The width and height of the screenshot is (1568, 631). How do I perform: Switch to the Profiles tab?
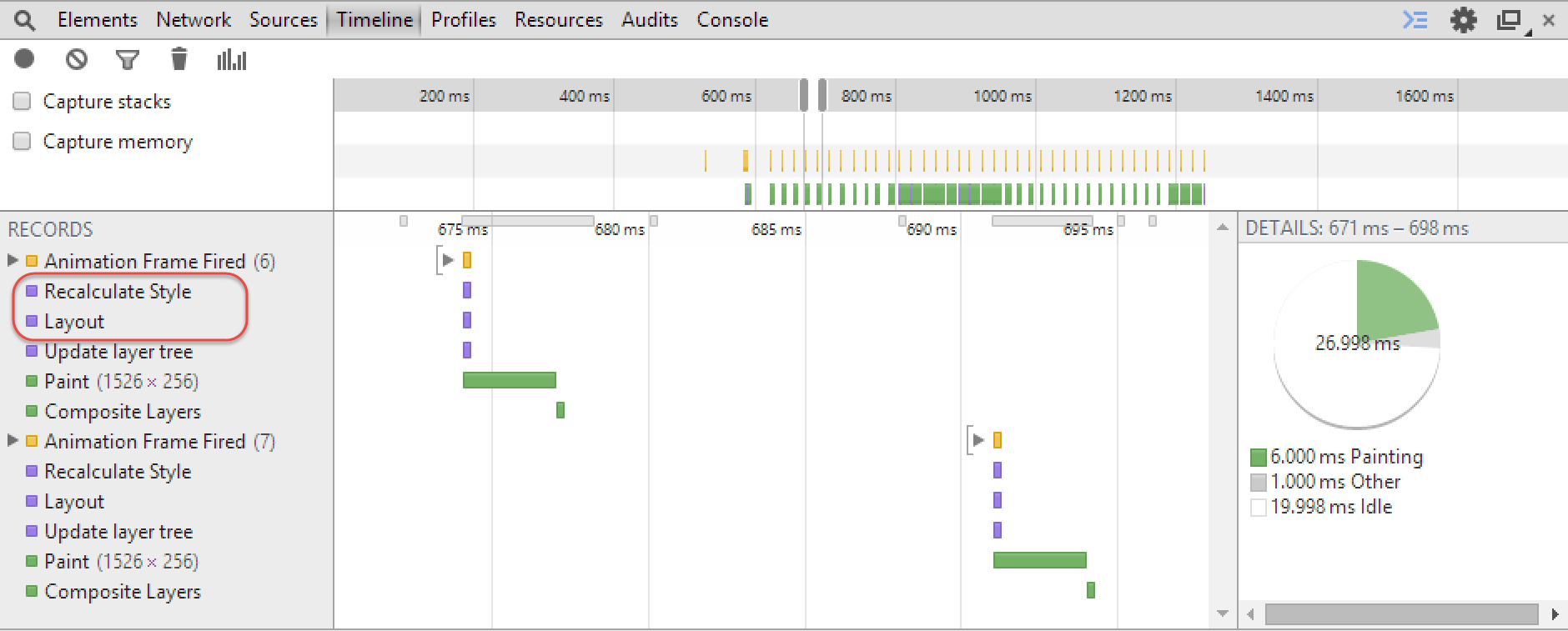[464, 20]
